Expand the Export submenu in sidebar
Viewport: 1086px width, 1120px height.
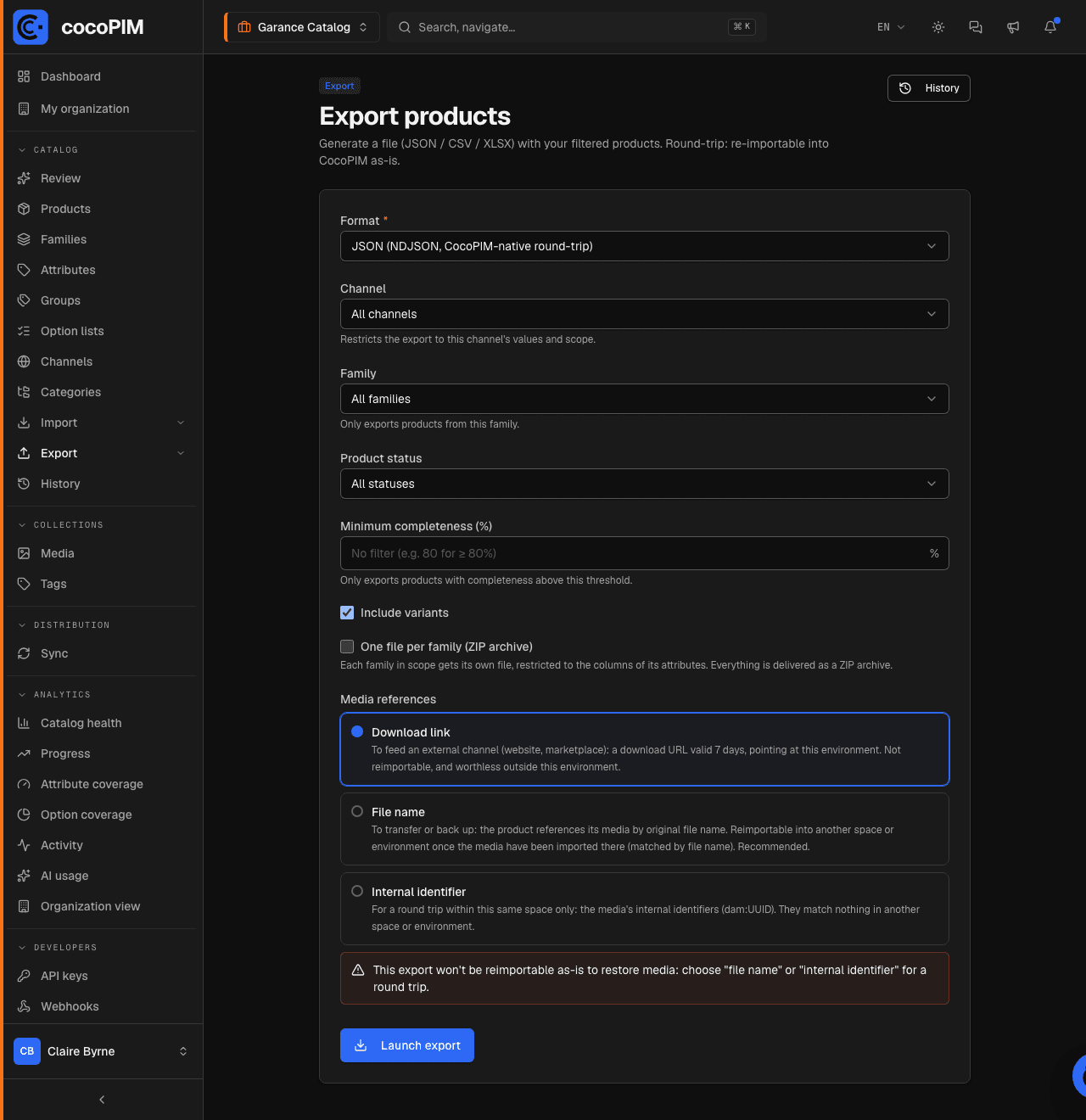pyautogui.click(x=181, y=453)
